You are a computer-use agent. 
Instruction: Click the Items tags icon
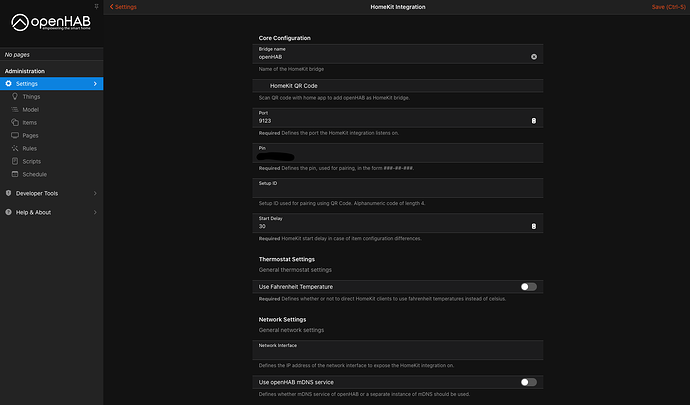[x=15, y=122]
